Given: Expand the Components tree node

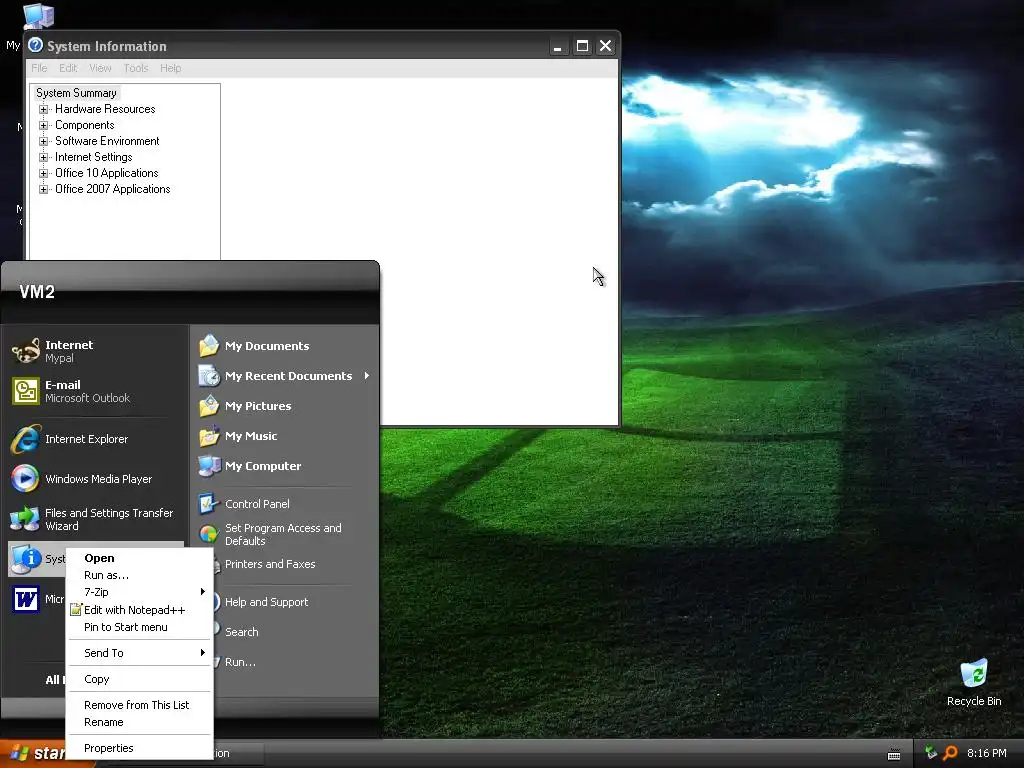Looking at the screenshot, I should [x=43, y=125].
